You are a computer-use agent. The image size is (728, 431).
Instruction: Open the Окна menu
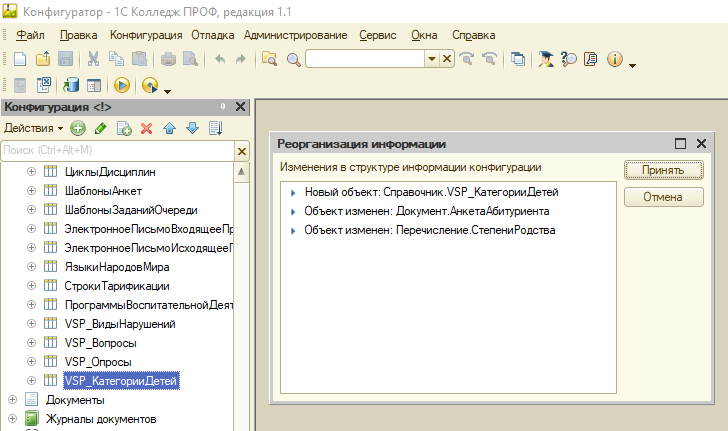[x=424, y=35]
